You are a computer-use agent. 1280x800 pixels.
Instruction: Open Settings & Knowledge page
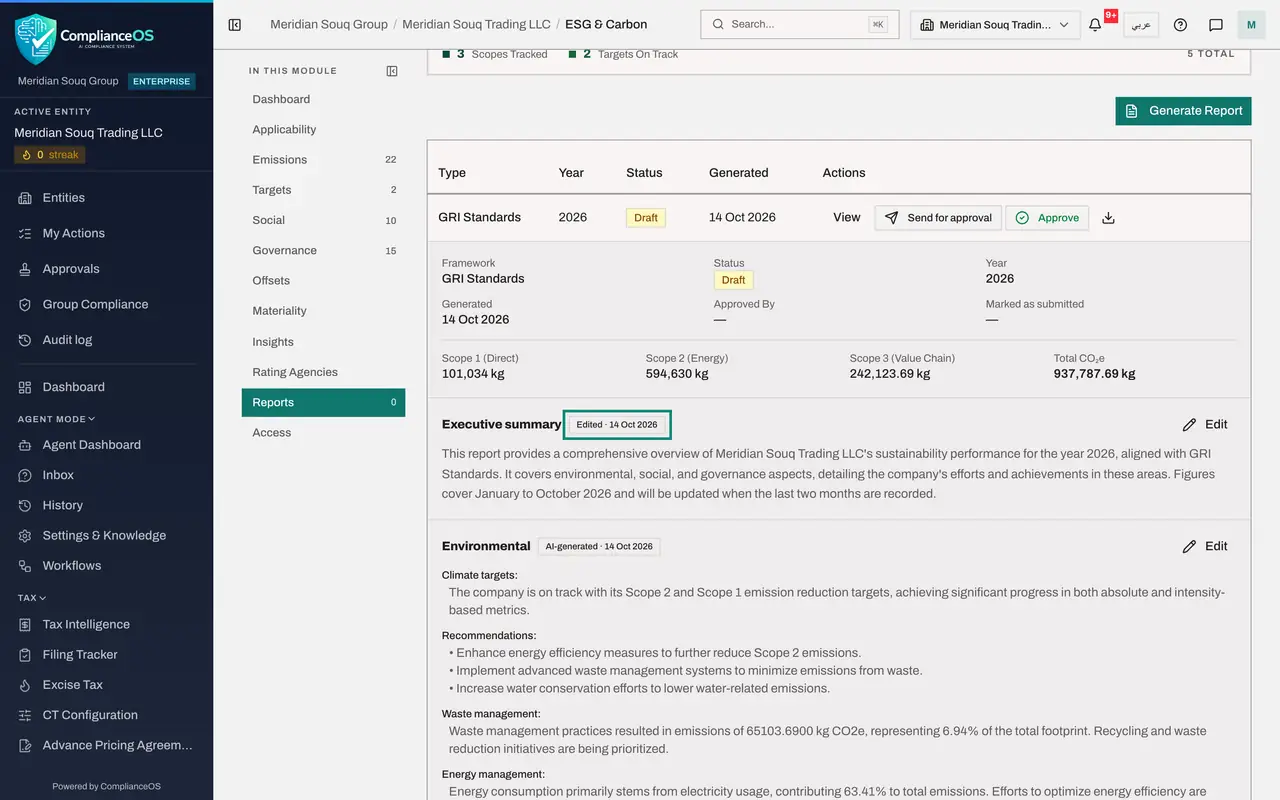click(106, 536)
